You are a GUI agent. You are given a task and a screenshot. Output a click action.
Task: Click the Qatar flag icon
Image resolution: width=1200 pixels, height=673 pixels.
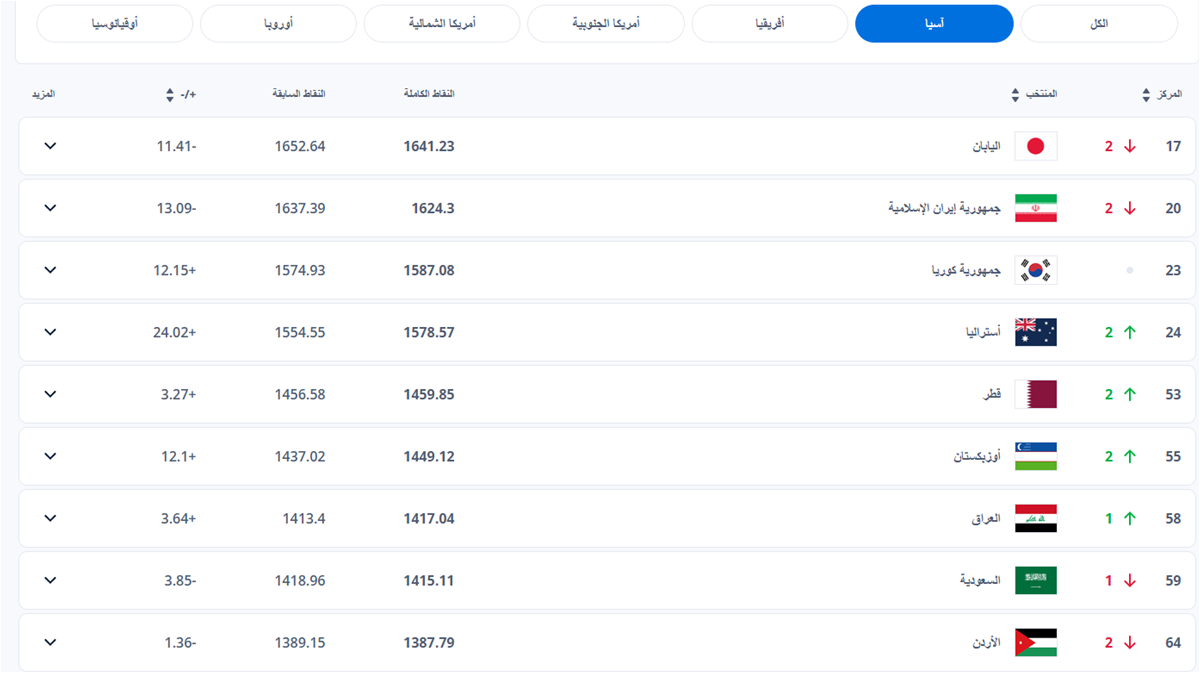(x=1035, y=394)
